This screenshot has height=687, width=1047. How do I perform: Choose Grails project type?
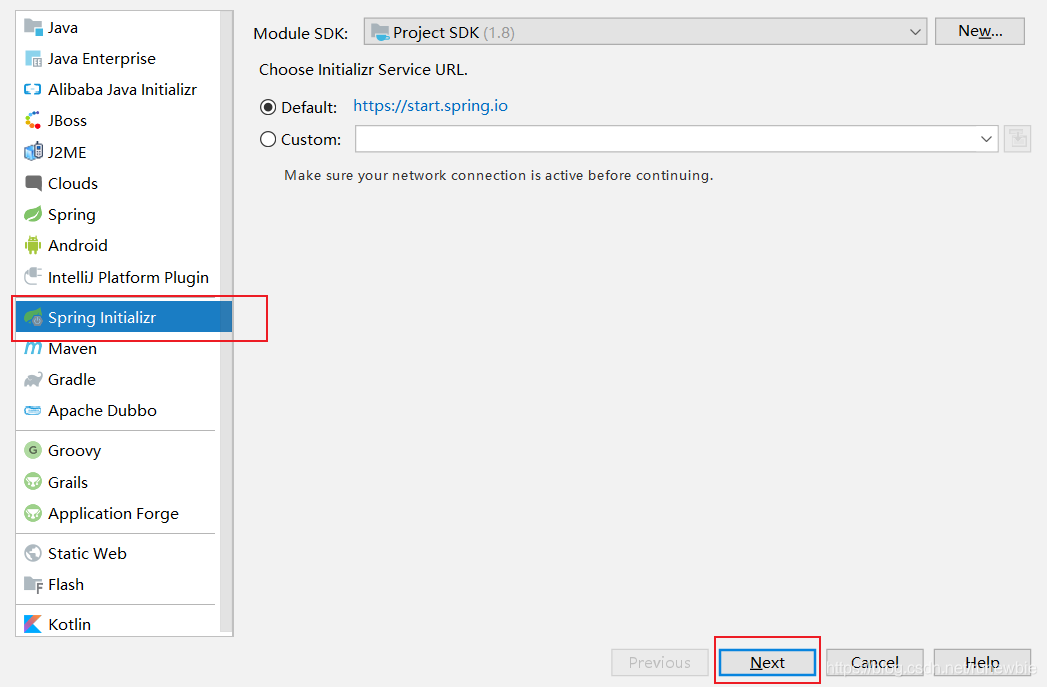click(x=118, y=482)
